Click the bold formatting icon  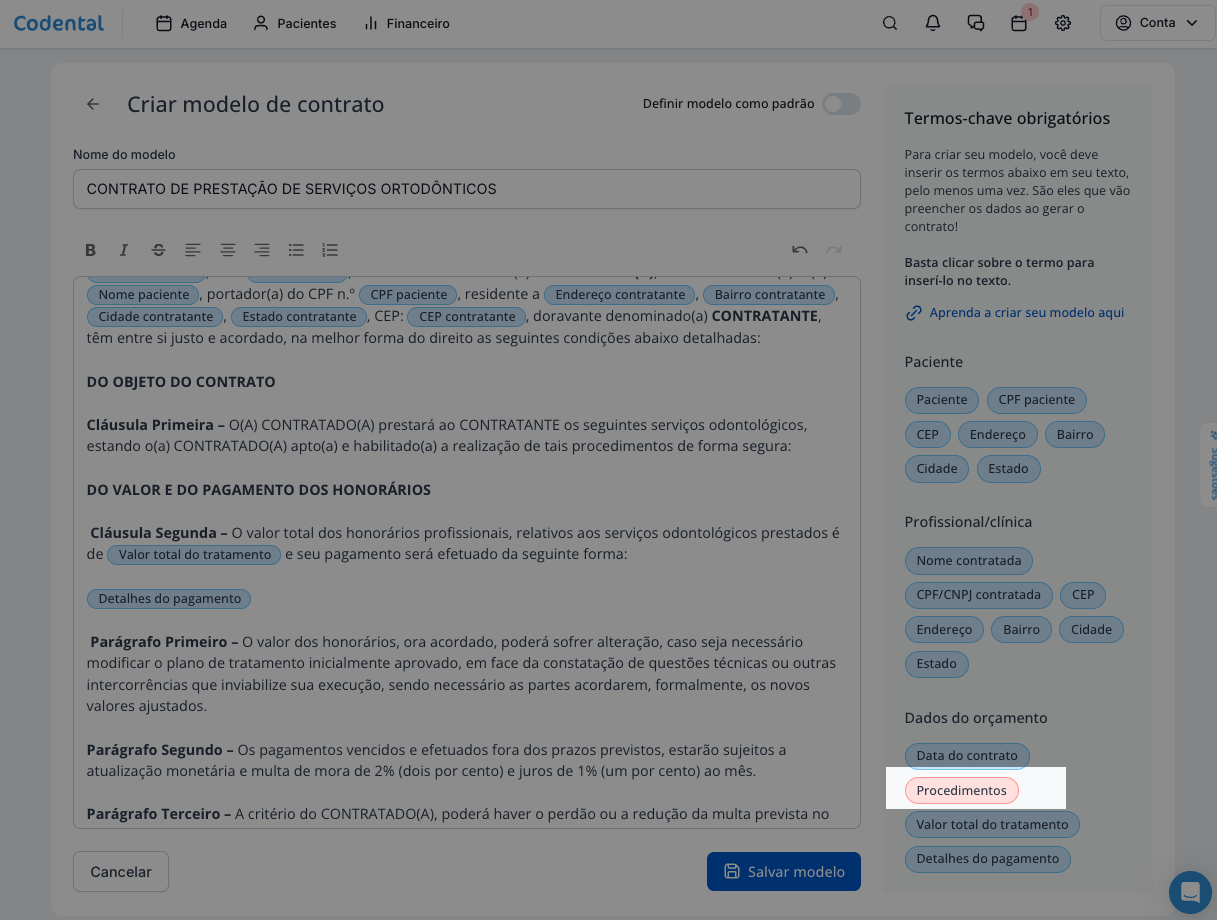coord(90,250)
